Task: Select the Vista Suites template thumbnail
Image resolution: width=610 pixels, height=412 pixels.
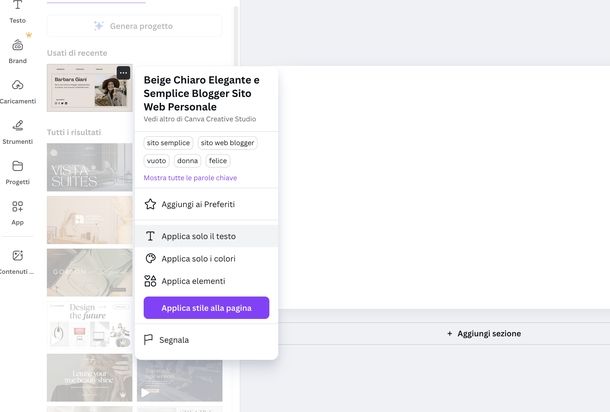Action: point(89,167)
